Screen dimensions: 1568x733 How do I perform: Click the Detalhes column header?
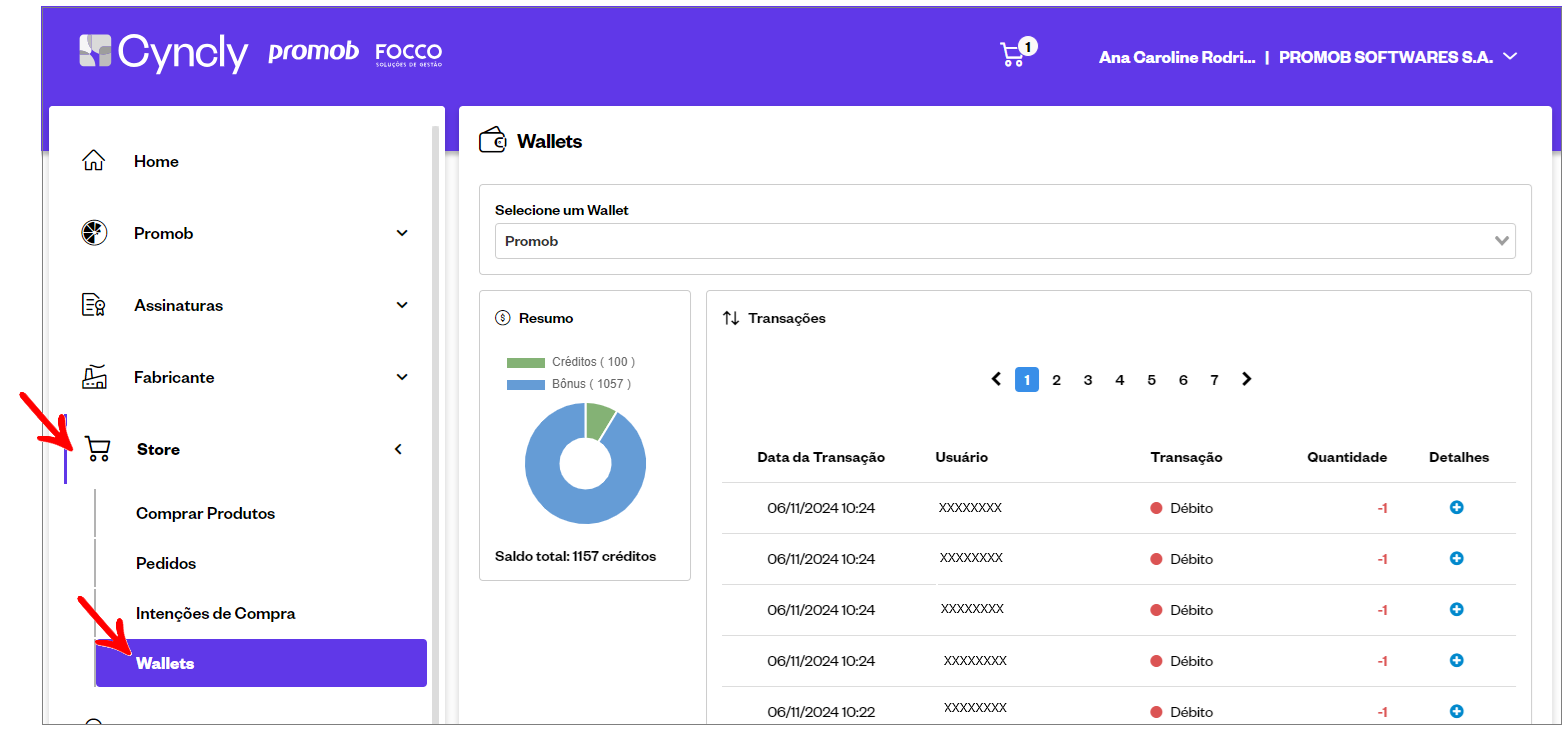(1459, 457)
